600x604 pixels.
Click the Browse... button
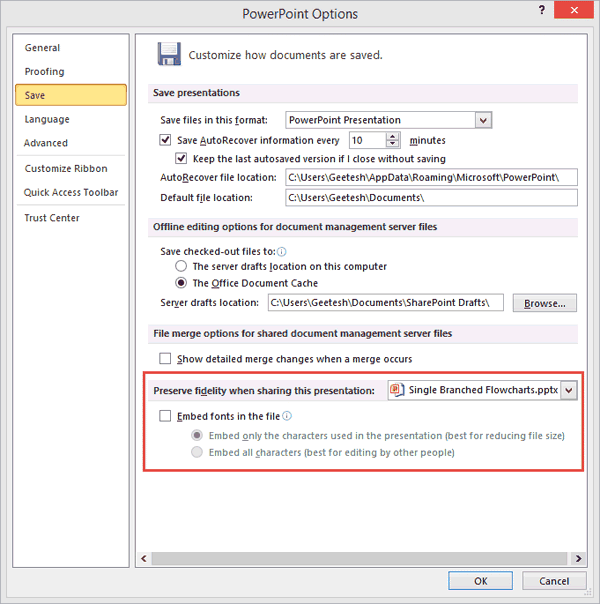point(545,303)
